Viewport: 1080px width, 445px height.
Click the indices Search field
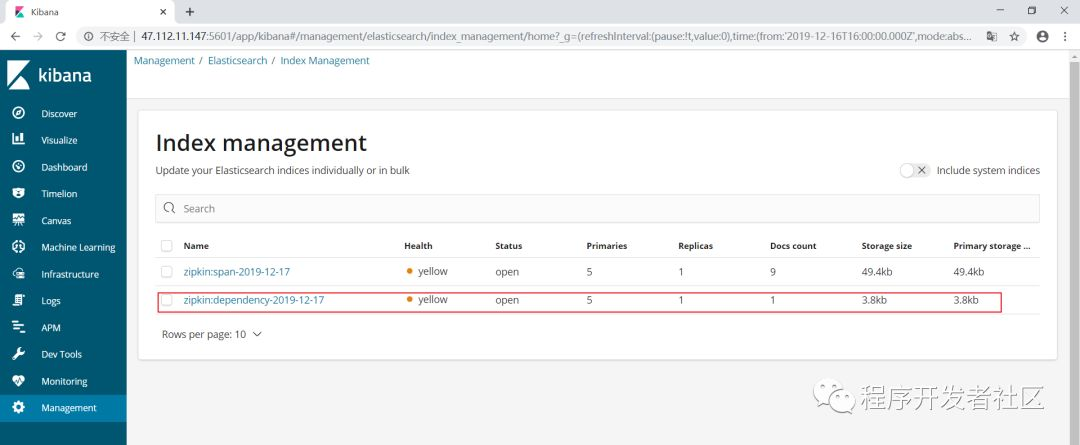point(597,208)
